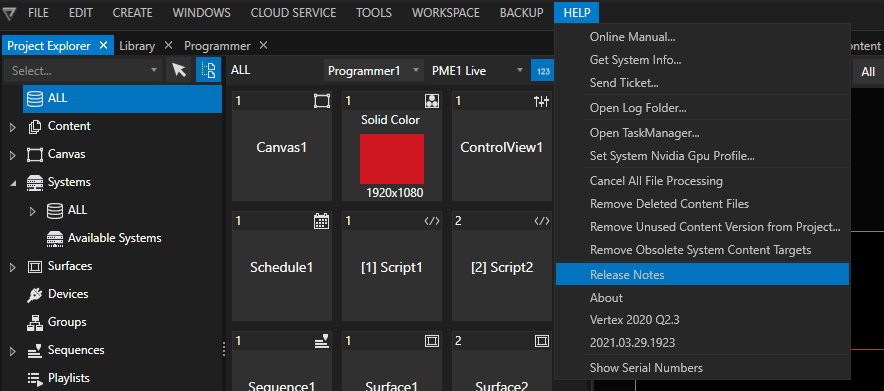Click the red Solid Color swatch thumbnail

point(392,159)
